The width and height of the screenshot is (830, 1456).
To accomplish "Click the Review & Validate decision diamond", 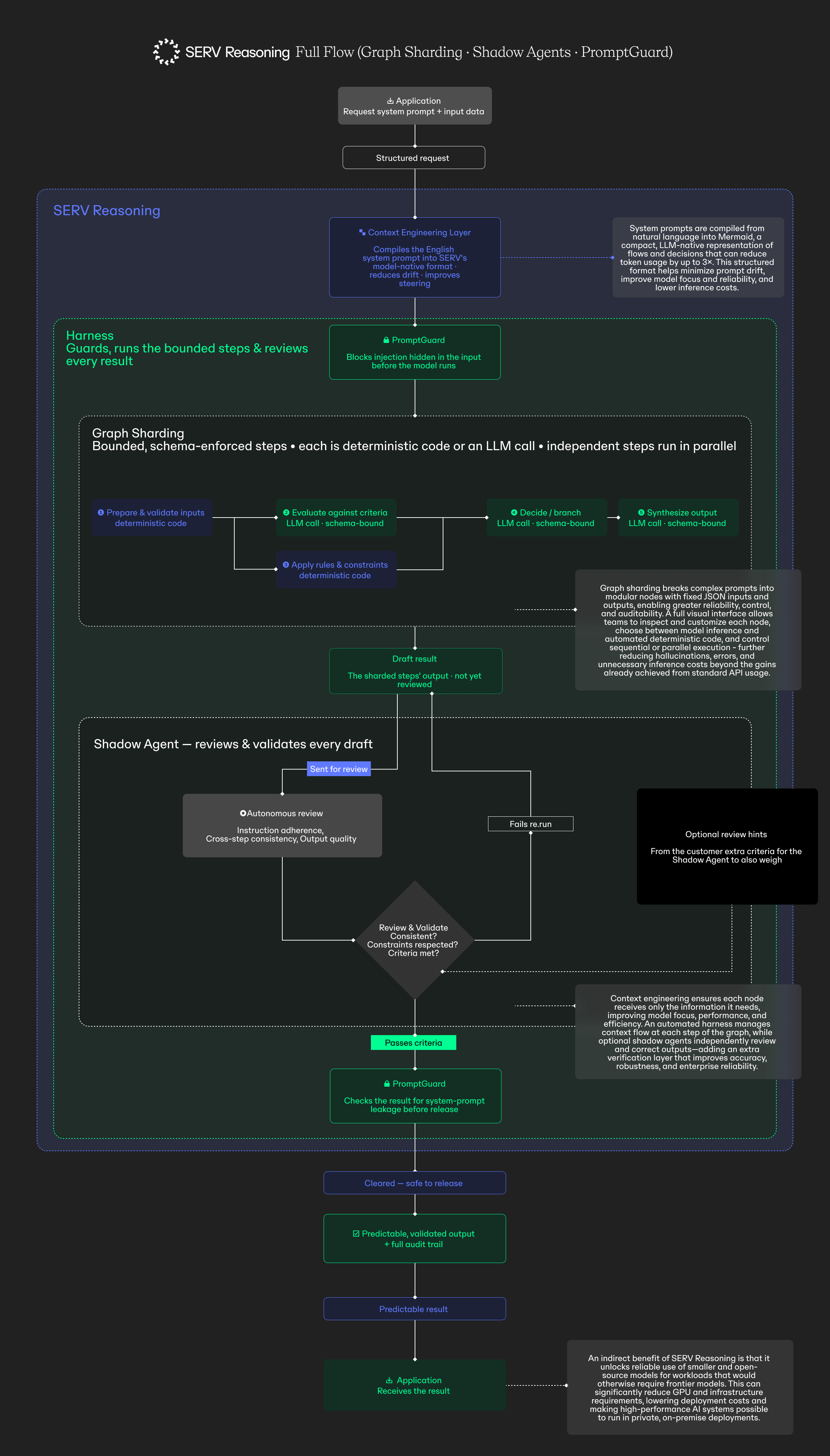I will 415,940.
